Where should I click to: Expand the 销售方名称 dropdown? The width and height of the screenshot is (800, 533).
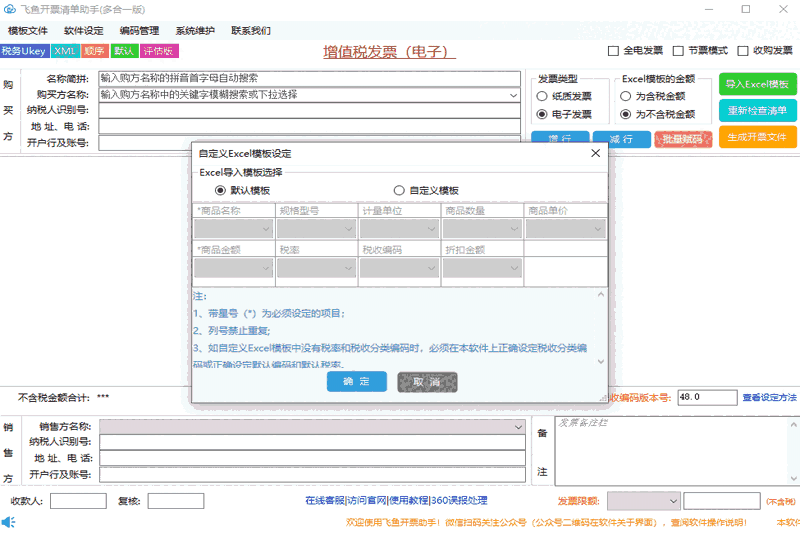518,426
